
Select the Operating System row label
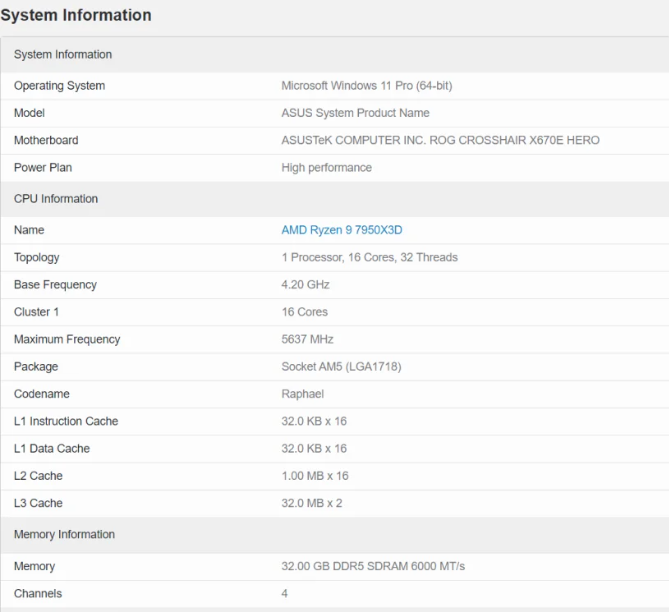(59, 86)
